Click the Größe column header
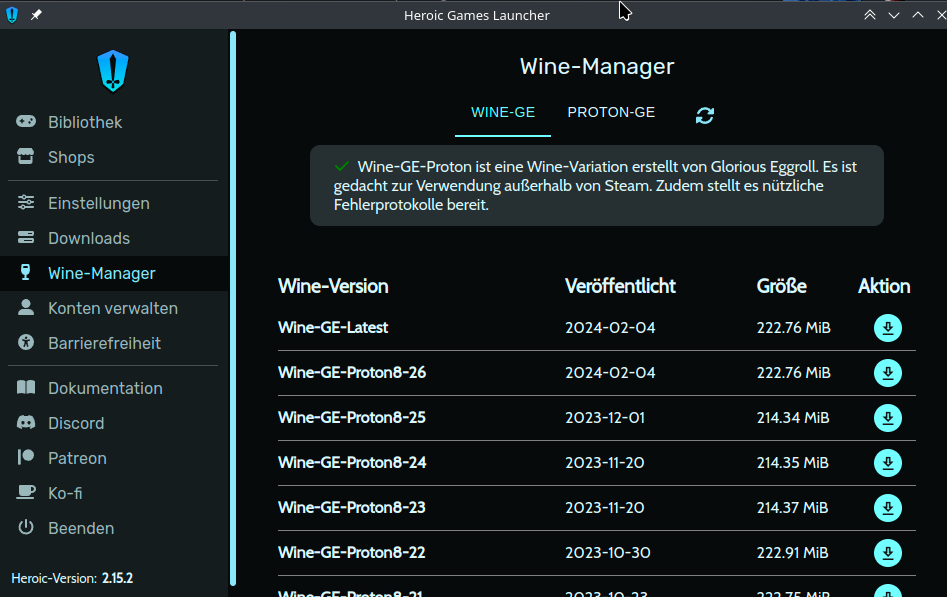Screen dimensions: 947x597 782,286
